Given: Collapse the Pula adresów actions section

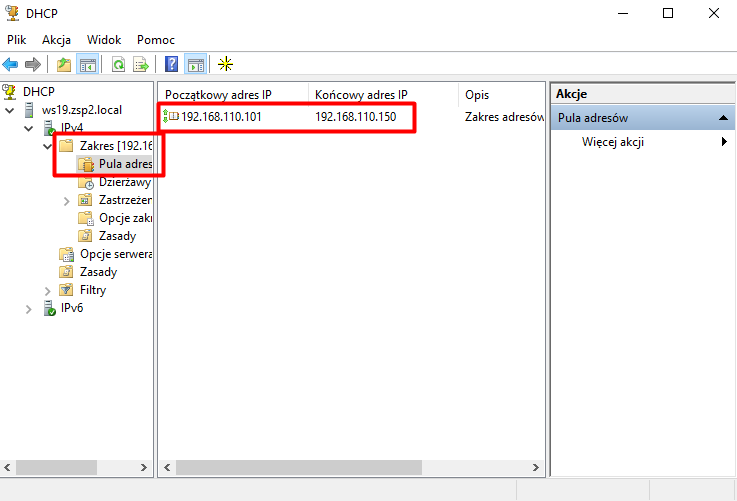Looking at the screenshot, I should tap(719, 118).
